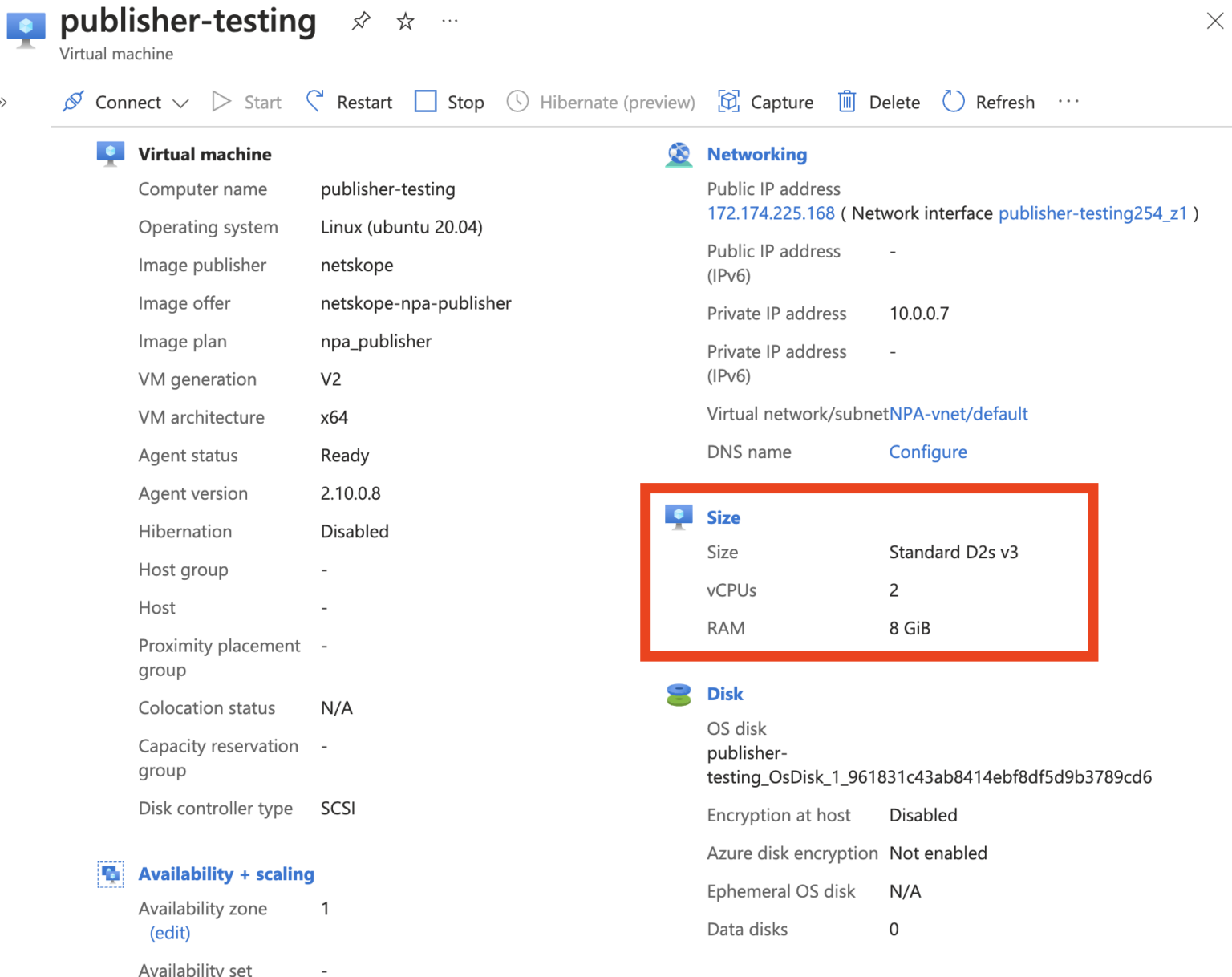This screenshot has width=1232, height=977.
Task: Edit the availability zone
Action: click(x=169, y=932)
